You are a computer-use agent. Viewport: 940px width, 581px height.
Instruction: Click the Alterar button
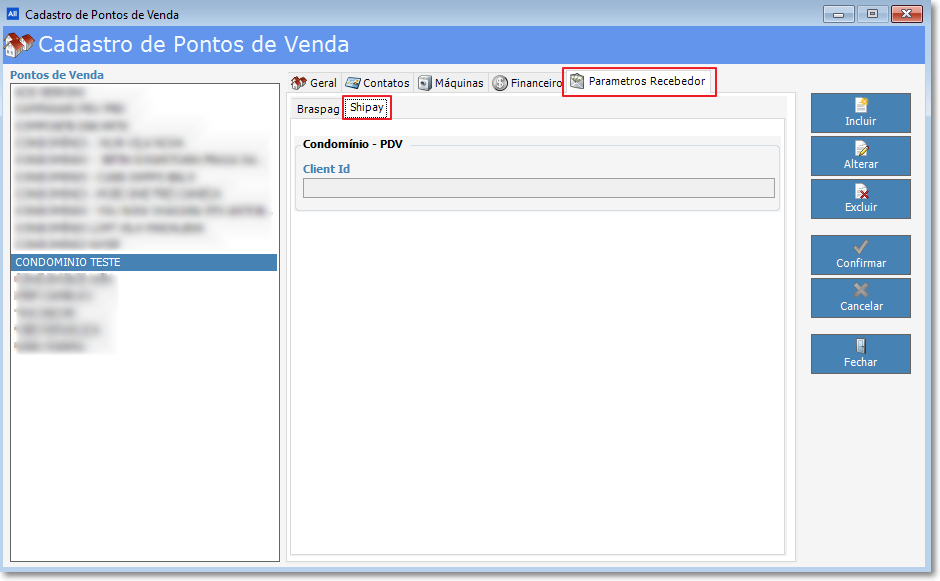[860, 156]
